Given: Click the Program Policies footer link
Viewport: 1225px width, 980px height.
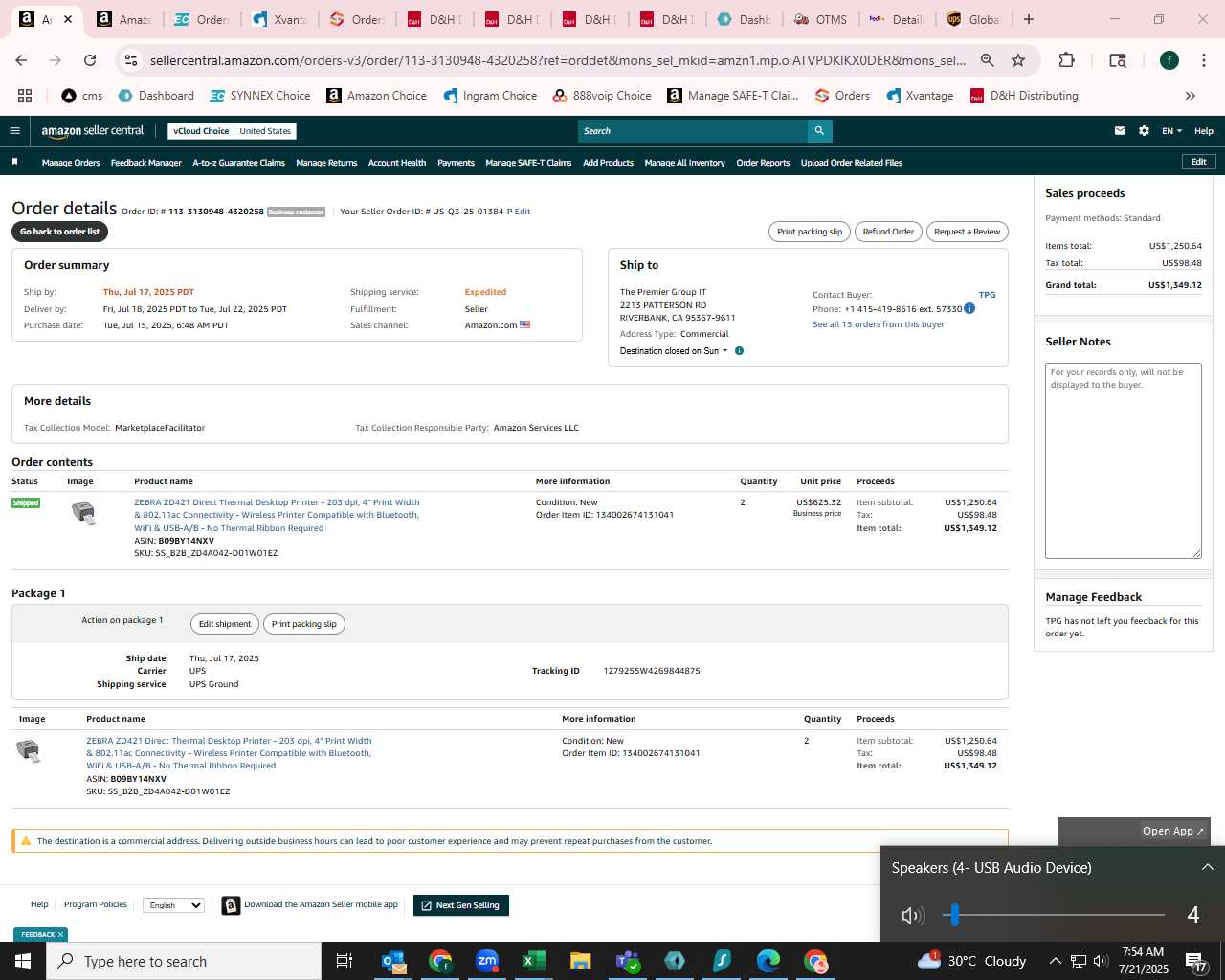Looking at the screenshot, I should pyautogui.click(x=96, y=904).
